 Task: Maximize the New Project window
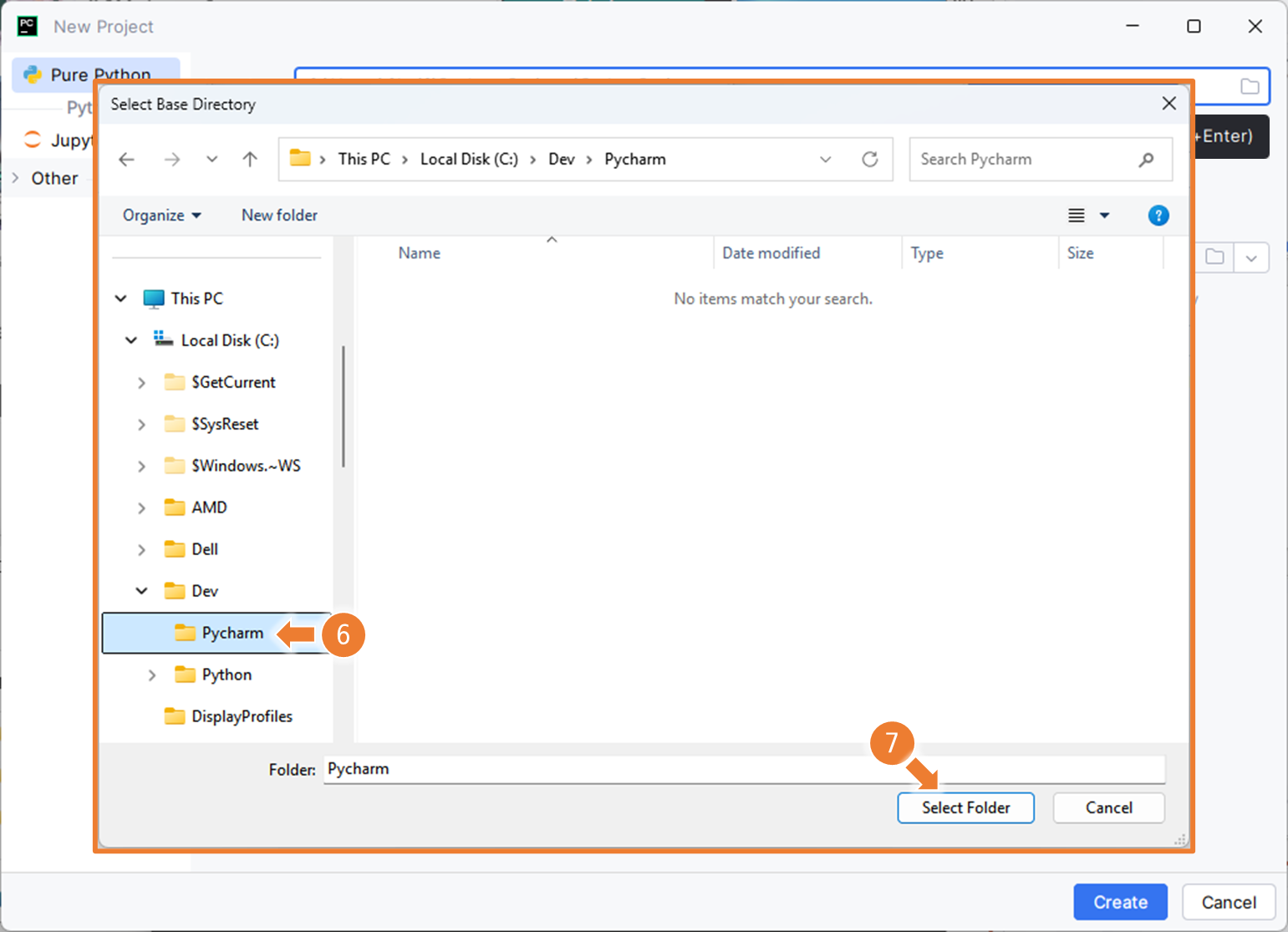click(1194, 26)
